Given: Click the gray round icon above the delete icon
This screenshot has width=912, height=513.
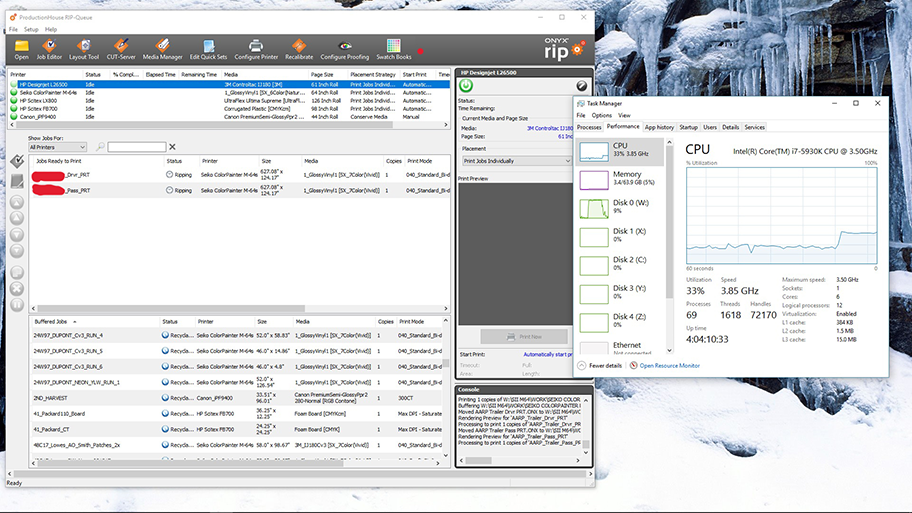Looking at the screenshot, I should [17, 272].
